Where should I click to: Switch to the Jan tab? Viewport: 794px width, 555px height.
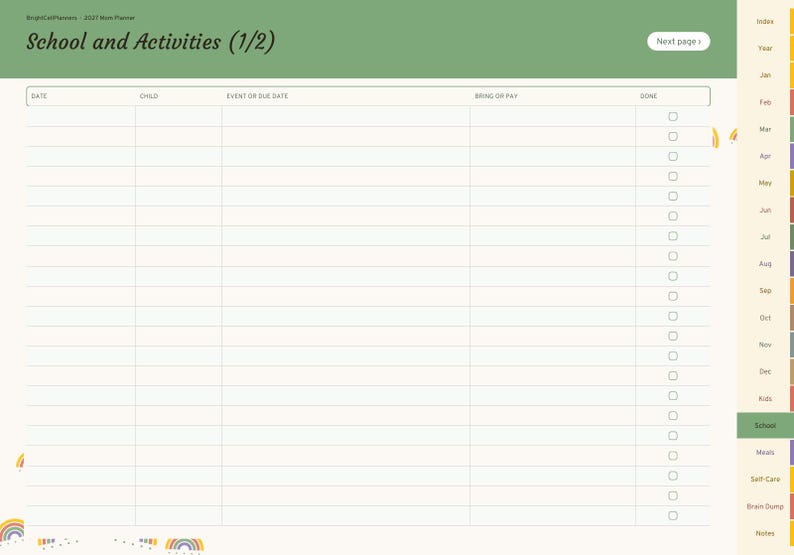coord(765,75)
